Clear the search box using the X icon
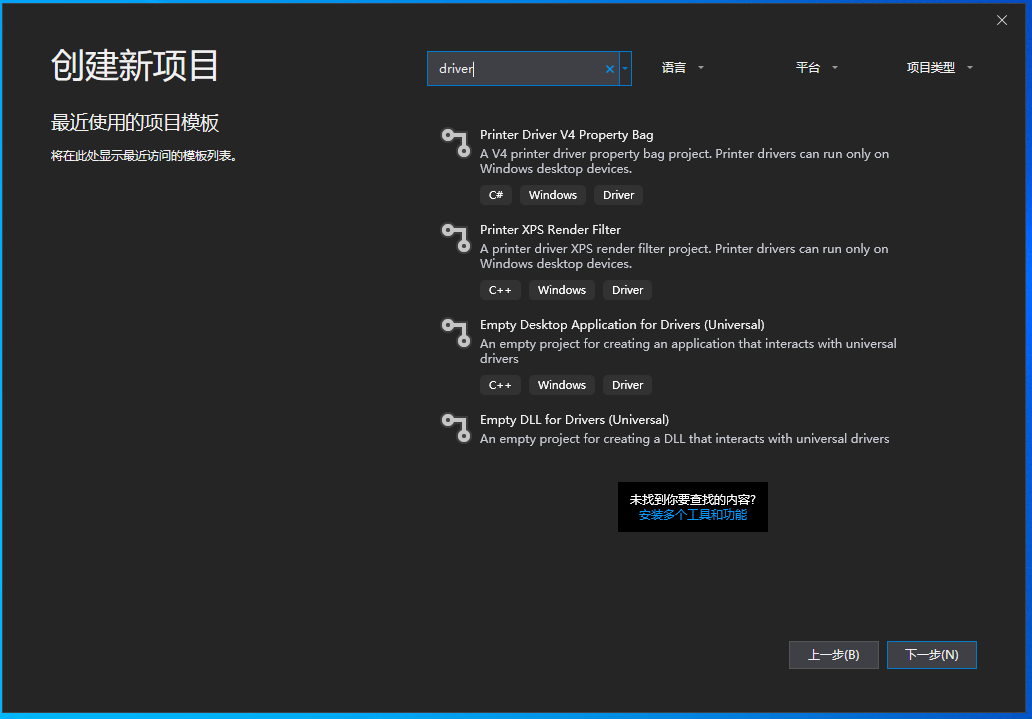This screenshot has height=719, width=1032. click(x=609, y=68)
